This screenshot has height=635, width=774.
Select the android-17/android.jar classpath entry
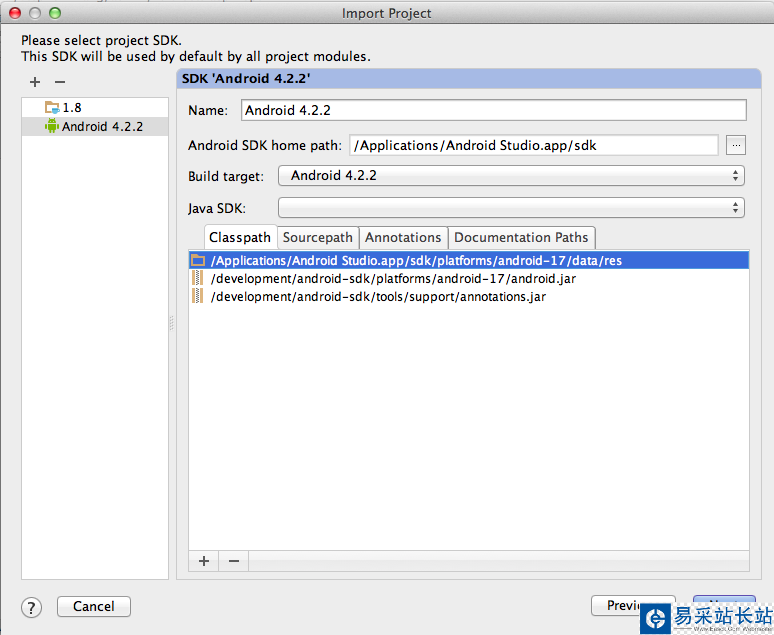pyautogui.click(x=469, y=278)
